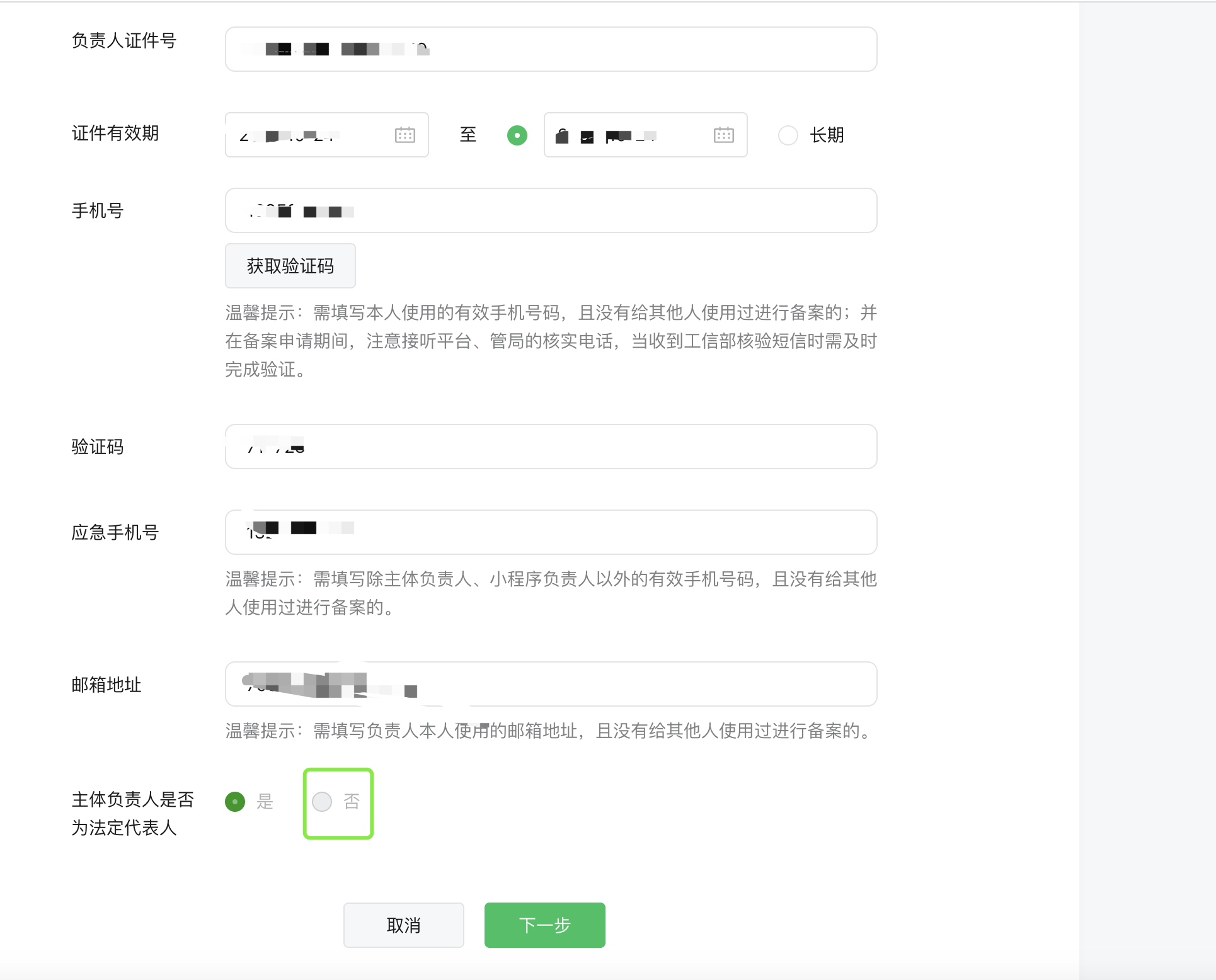Image resolution: width=1216 pixels, height=980 pixels.
Task: Select the green end-date radio button
Action: tap(517, 135)
